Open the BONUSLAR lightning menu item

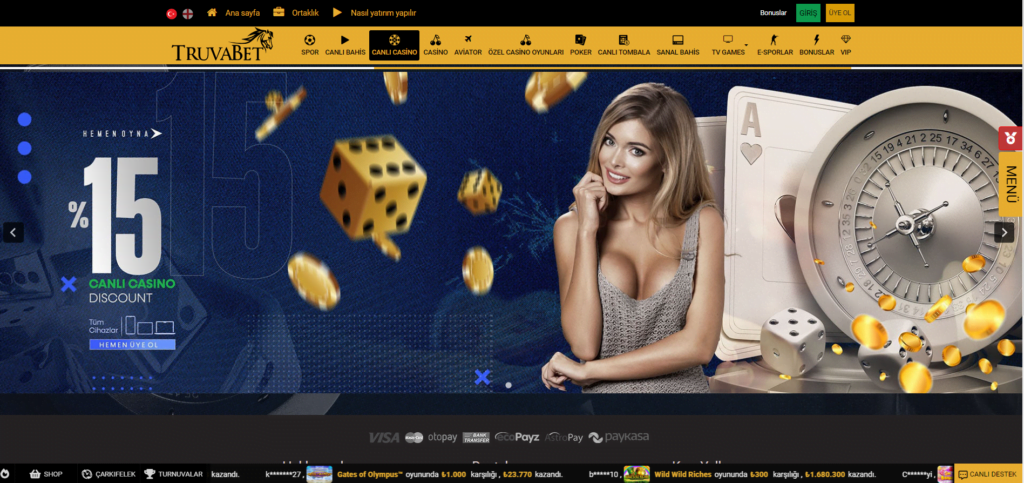point(816,46)
